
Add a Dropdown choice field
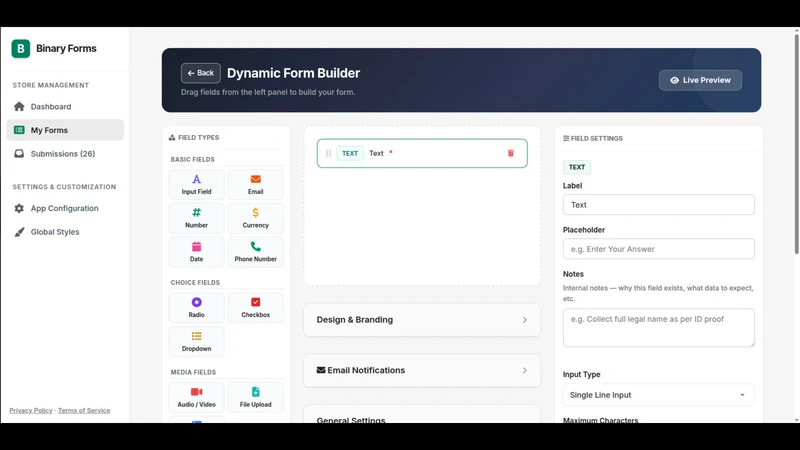(196, 341)
